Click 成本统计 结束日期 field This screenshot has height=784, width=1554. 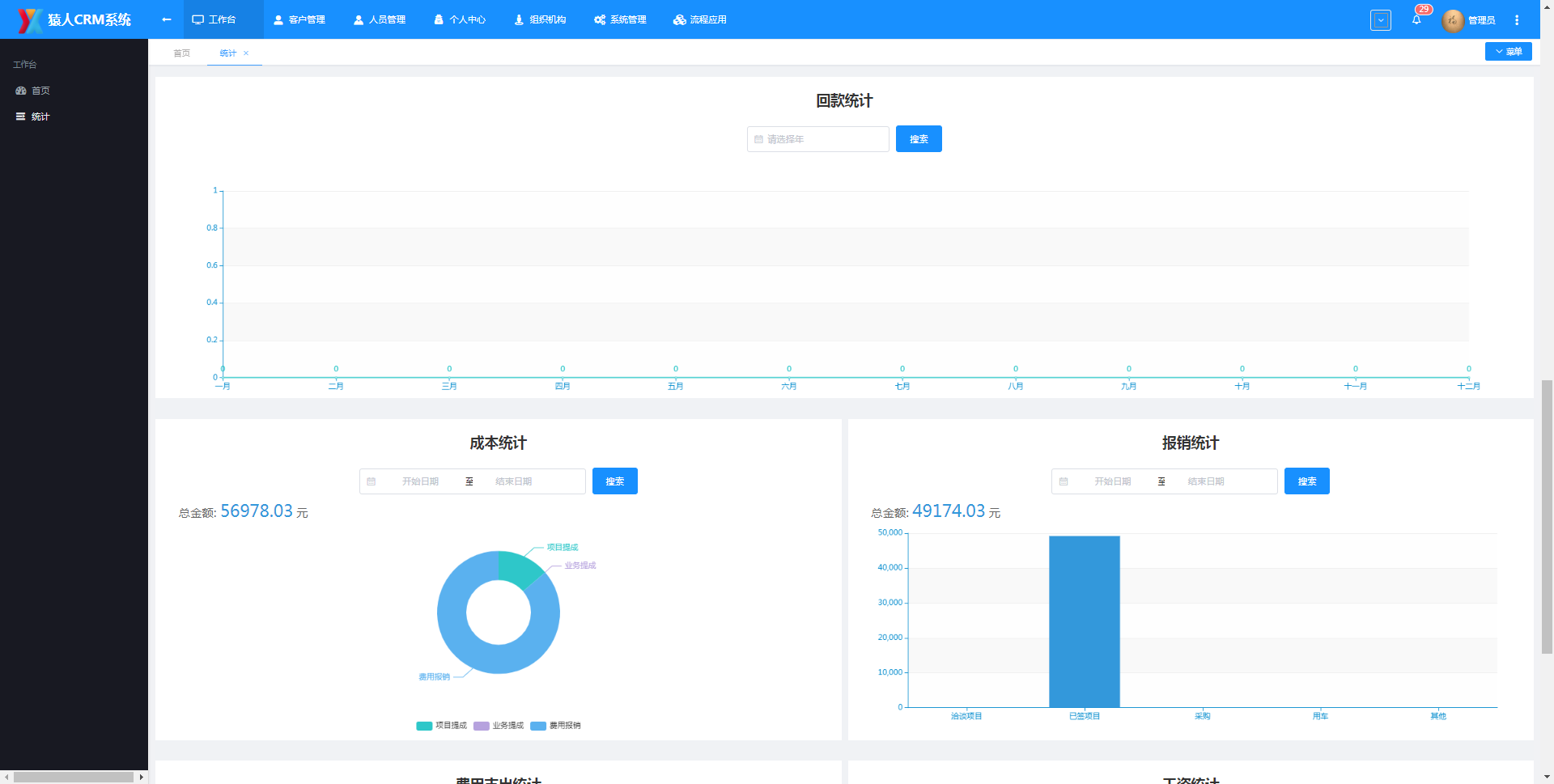point(514,481)
